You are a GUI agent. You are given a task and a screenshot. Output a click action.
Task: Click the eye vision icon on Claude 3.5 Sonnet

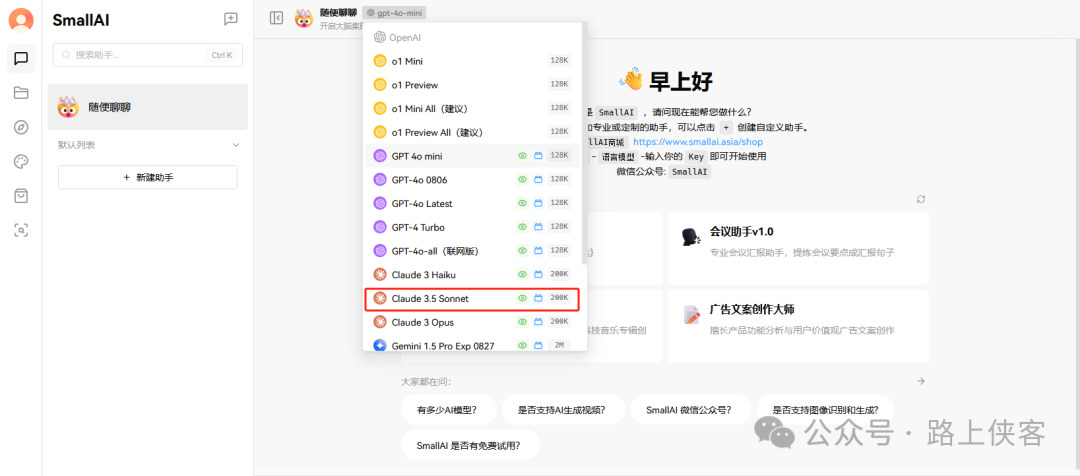click(x=522, y=298)
